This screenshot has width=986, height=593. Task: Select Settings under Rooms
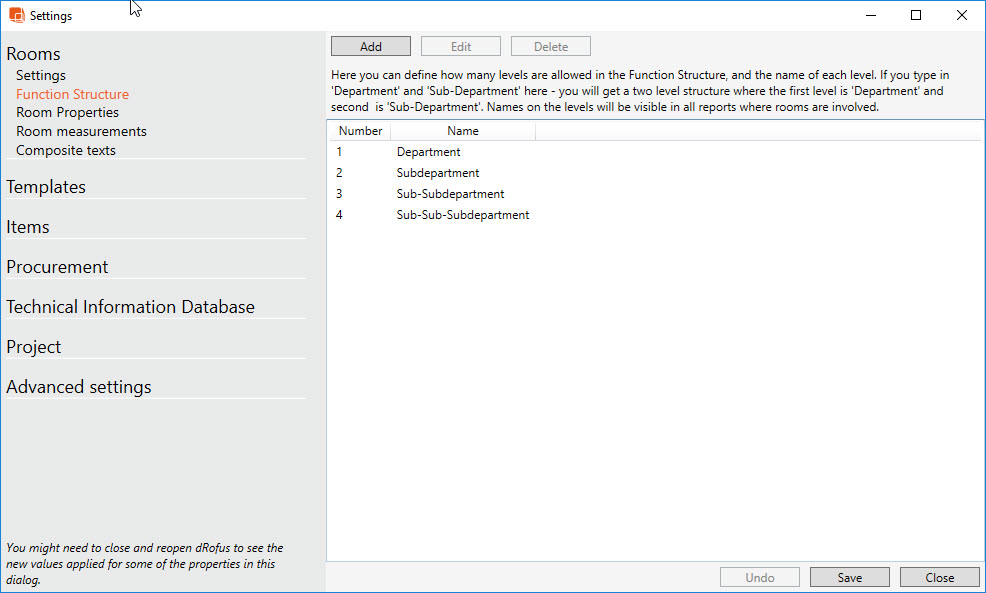pyautogui.click(x=41, y=75)
